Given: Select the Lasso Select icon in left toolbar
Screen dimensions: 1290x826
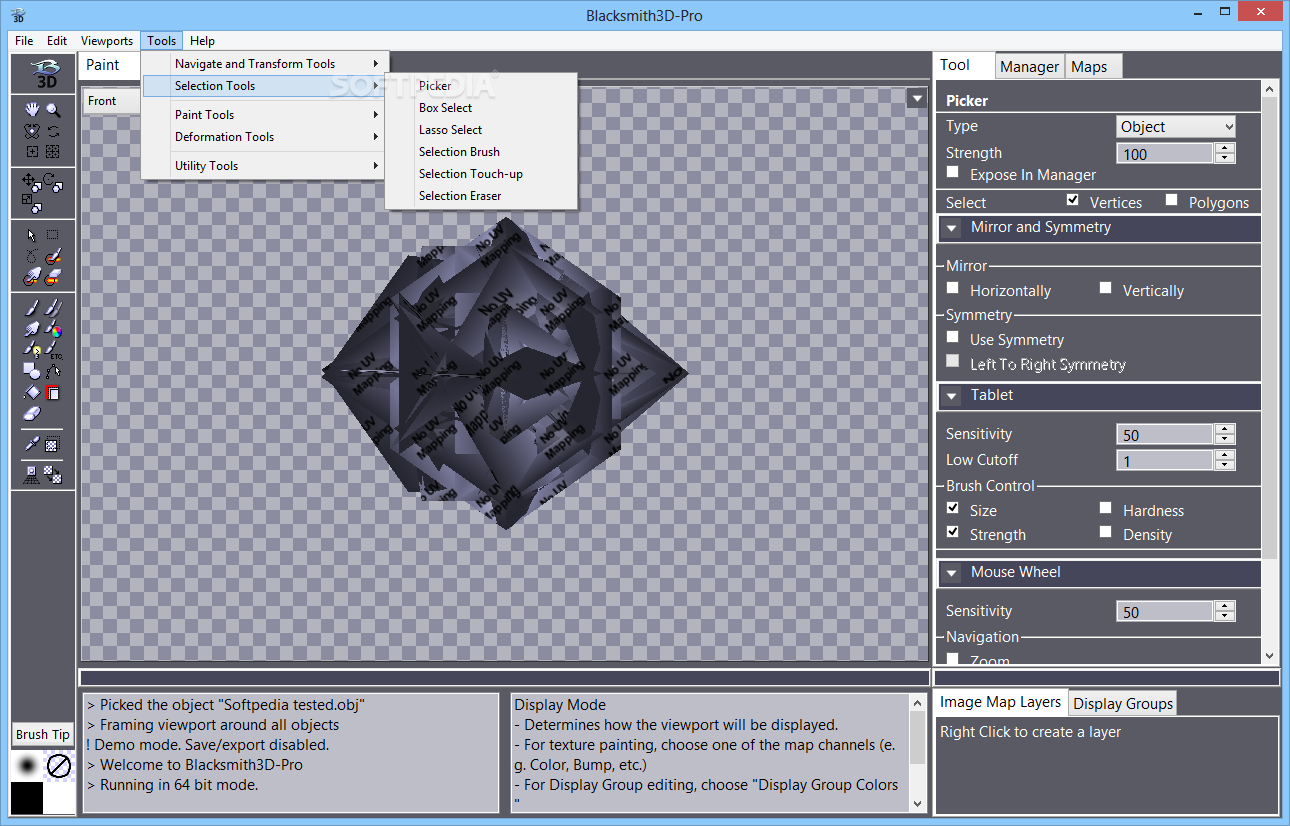Looking at the screenshot, I should pos(32,256).
